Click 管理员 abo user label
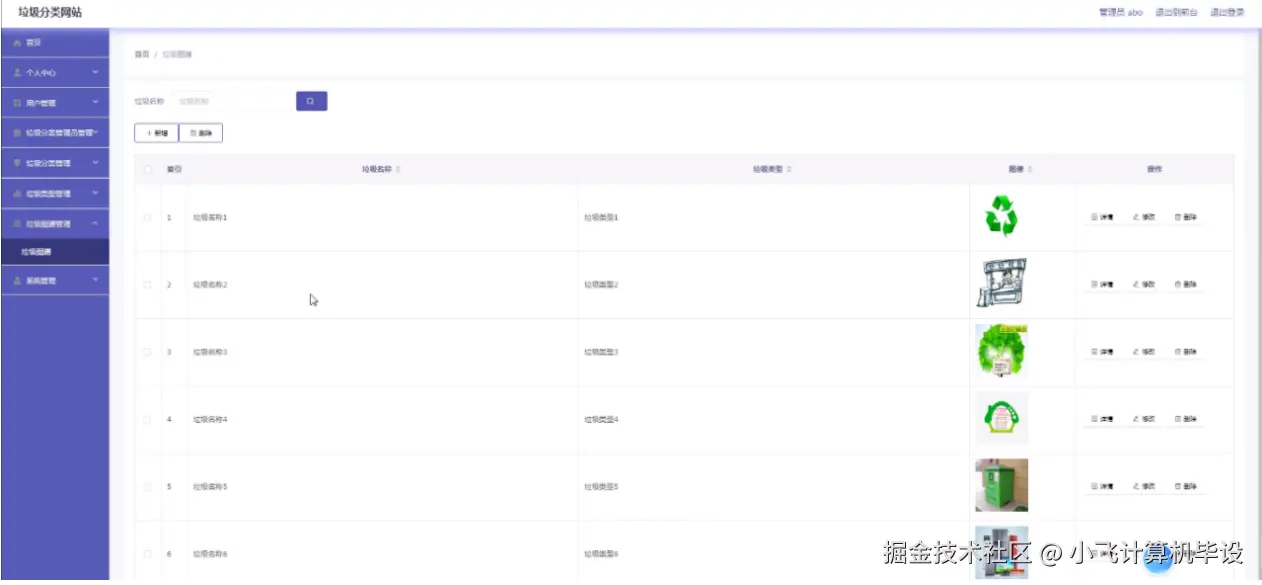1262x585 pixels. coord(1120,13)
